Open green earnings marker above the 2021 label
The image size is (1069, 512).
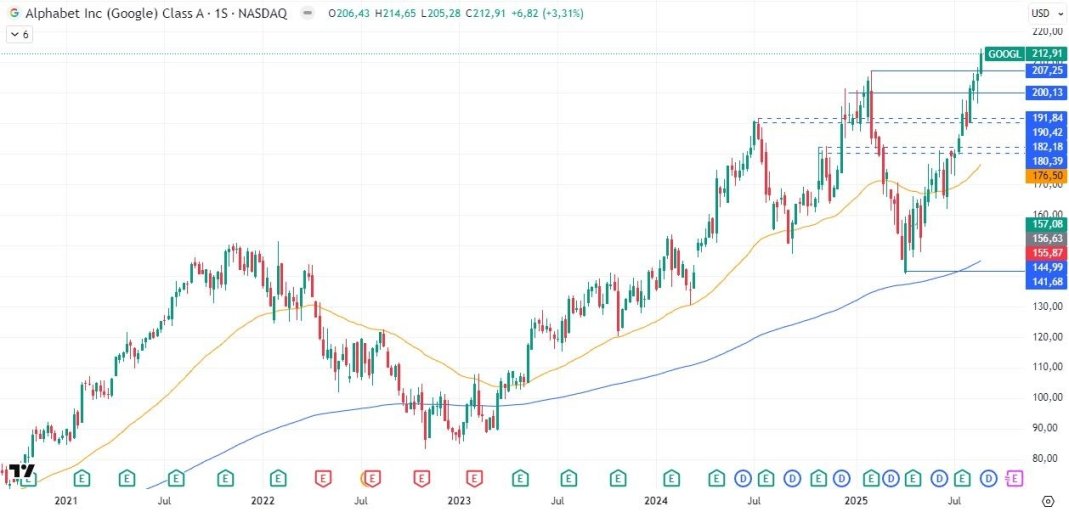tap(82, 479)
